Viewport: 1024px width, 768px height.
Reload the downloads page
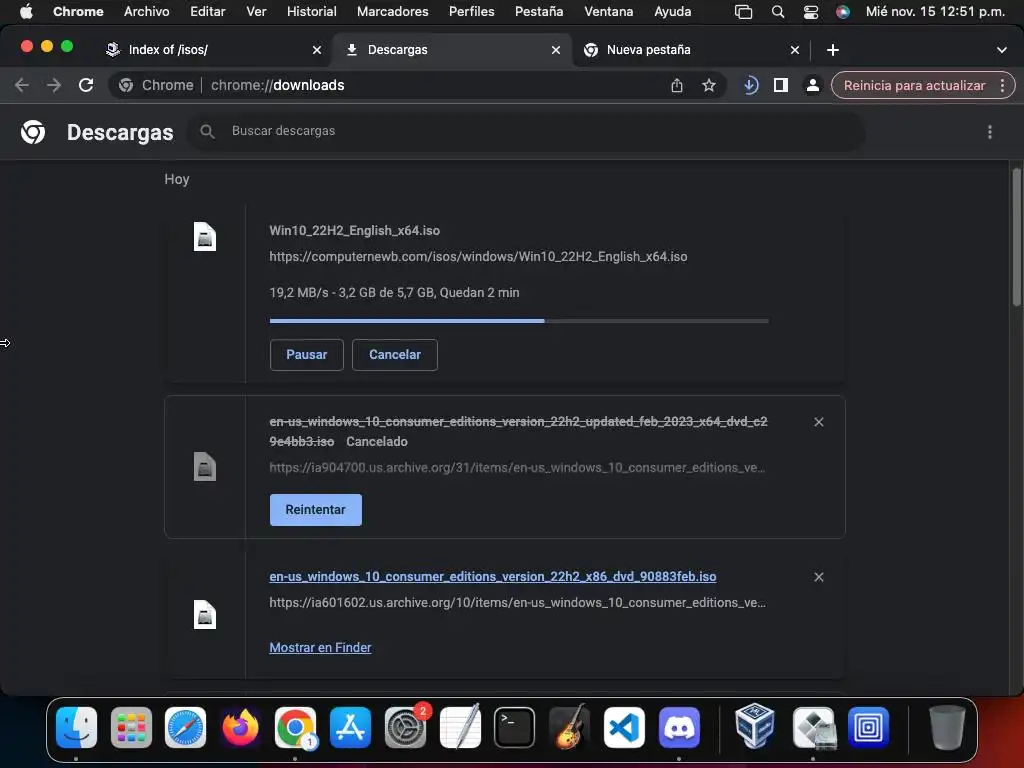[x=86, y=85]
